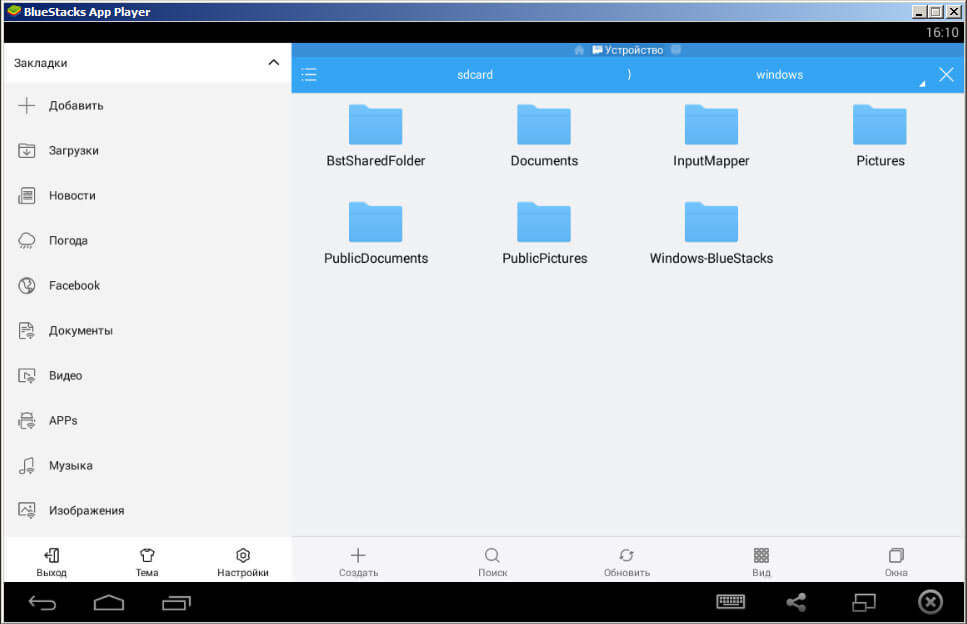Select windows path segment
The image size is (967, 624).
(x=780, y=75)
